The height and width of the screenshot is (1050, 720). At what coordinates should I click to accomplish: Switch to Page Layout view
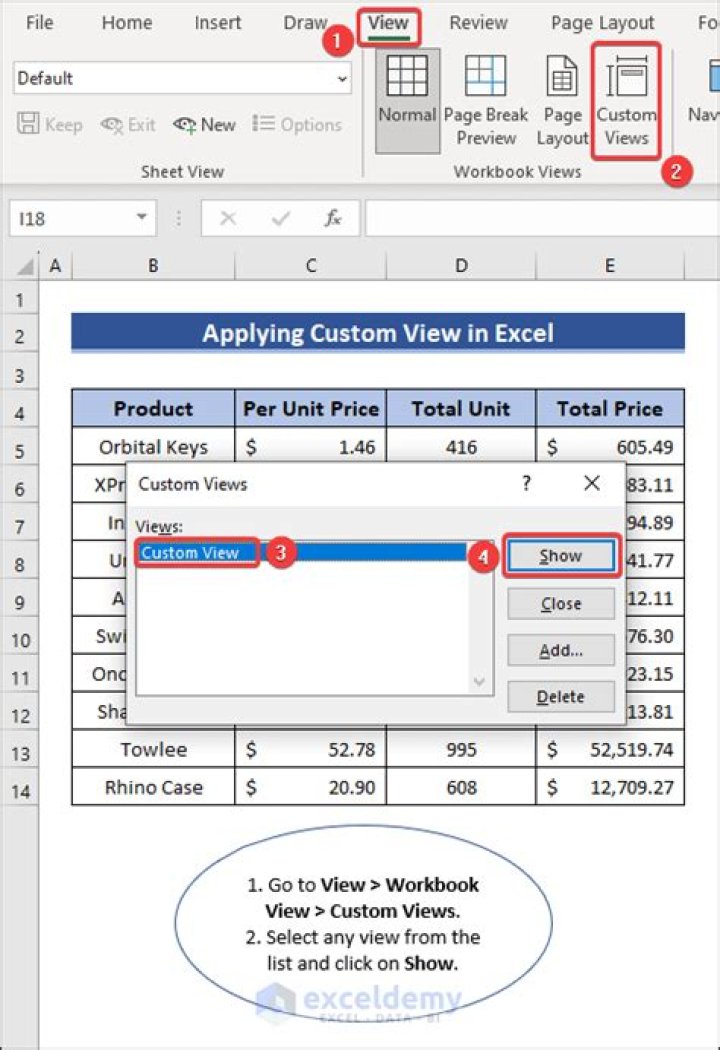point(562,100)
